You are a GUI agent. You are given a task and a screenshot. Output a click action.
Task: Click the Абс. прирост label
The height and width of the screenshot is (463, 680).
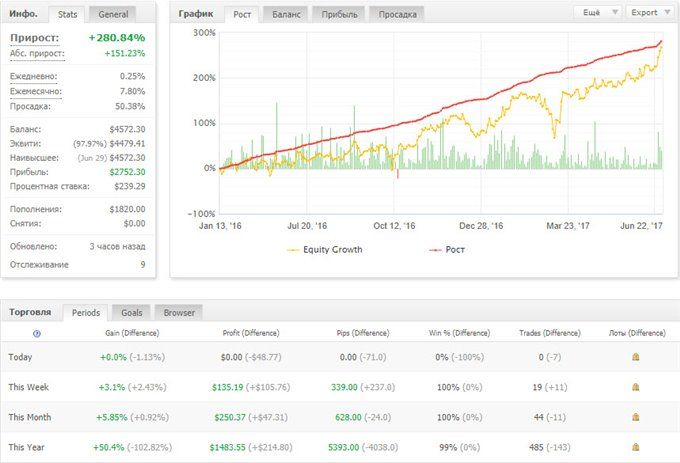[x=37, y=54]
